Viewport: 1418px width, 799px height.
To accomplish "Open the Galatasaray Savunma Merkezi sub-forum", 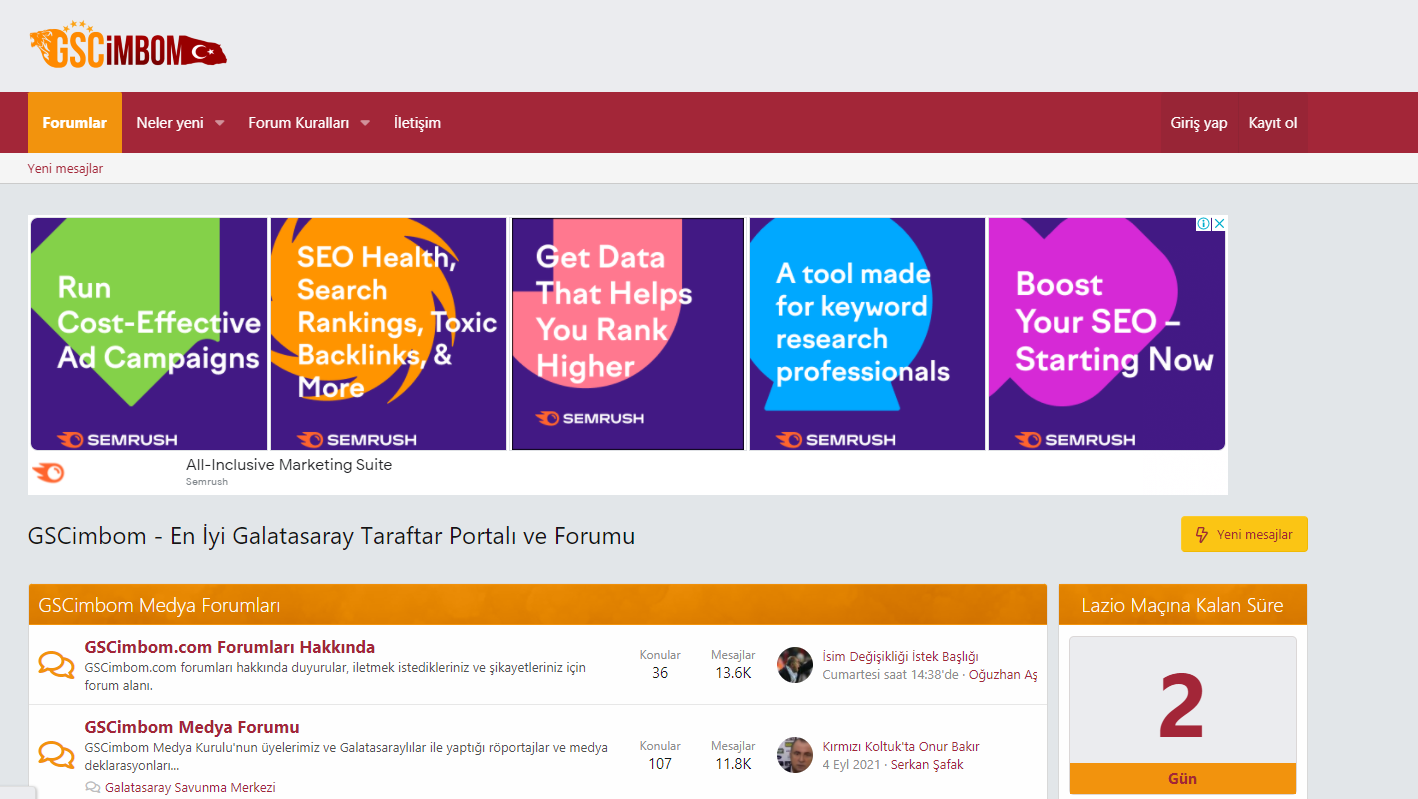I will pyautogui.click(x=190, y=788).
